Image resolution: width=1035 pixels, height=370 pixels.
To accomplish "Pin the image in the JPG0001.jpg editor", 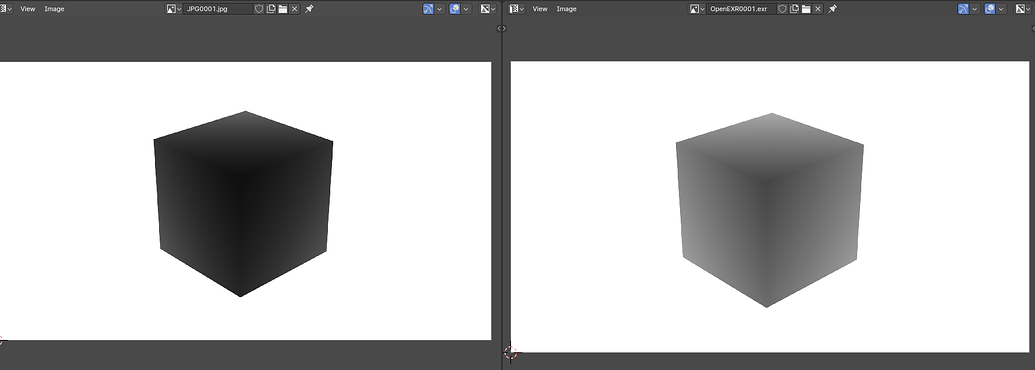I will pos(310,9).
